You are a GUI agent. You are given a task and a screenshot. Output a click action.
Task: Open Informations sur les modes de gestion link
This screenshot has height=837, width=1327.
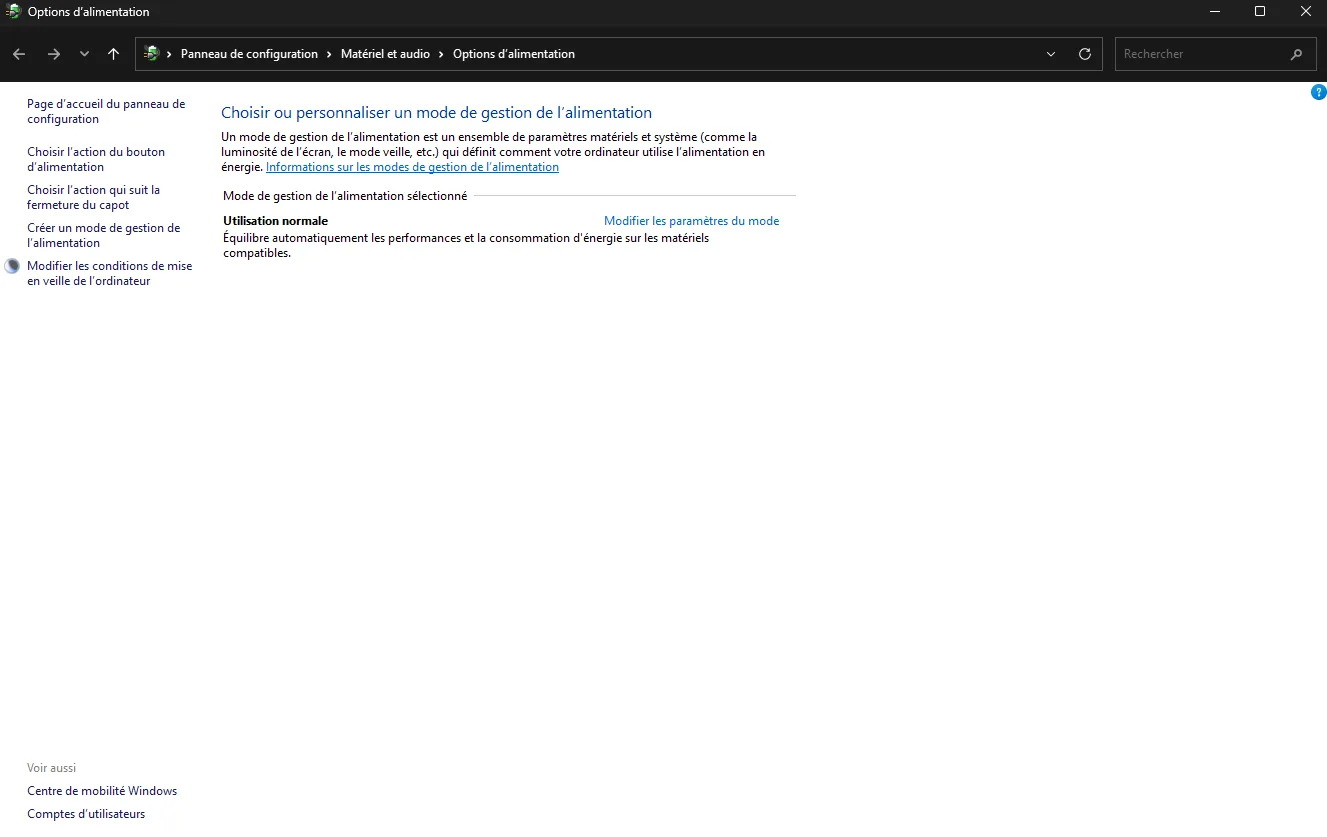pos(412,167)
